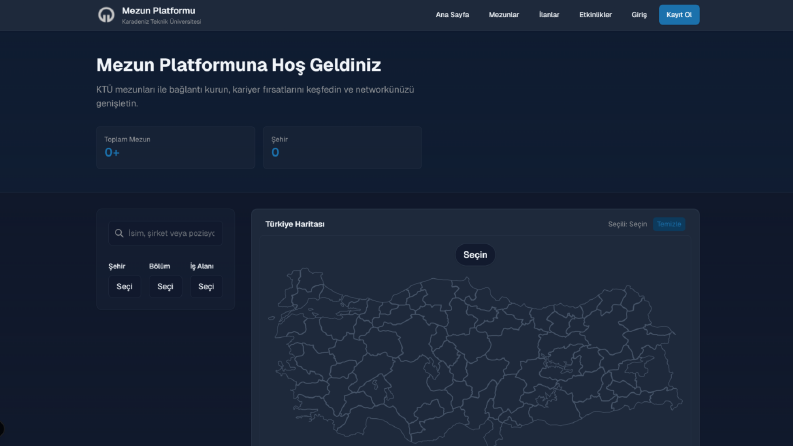The width and height of the screenshot is (793, 446).
Task: Click the Temizle button on the map
Action: pos(669,224)
